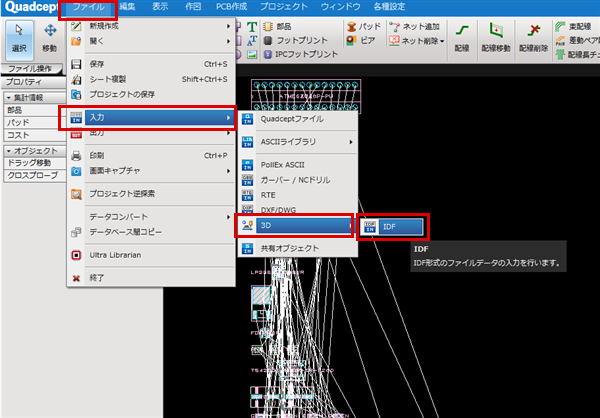
Task: Choose DXF/DWG import option
Action: tap(297, 210)
